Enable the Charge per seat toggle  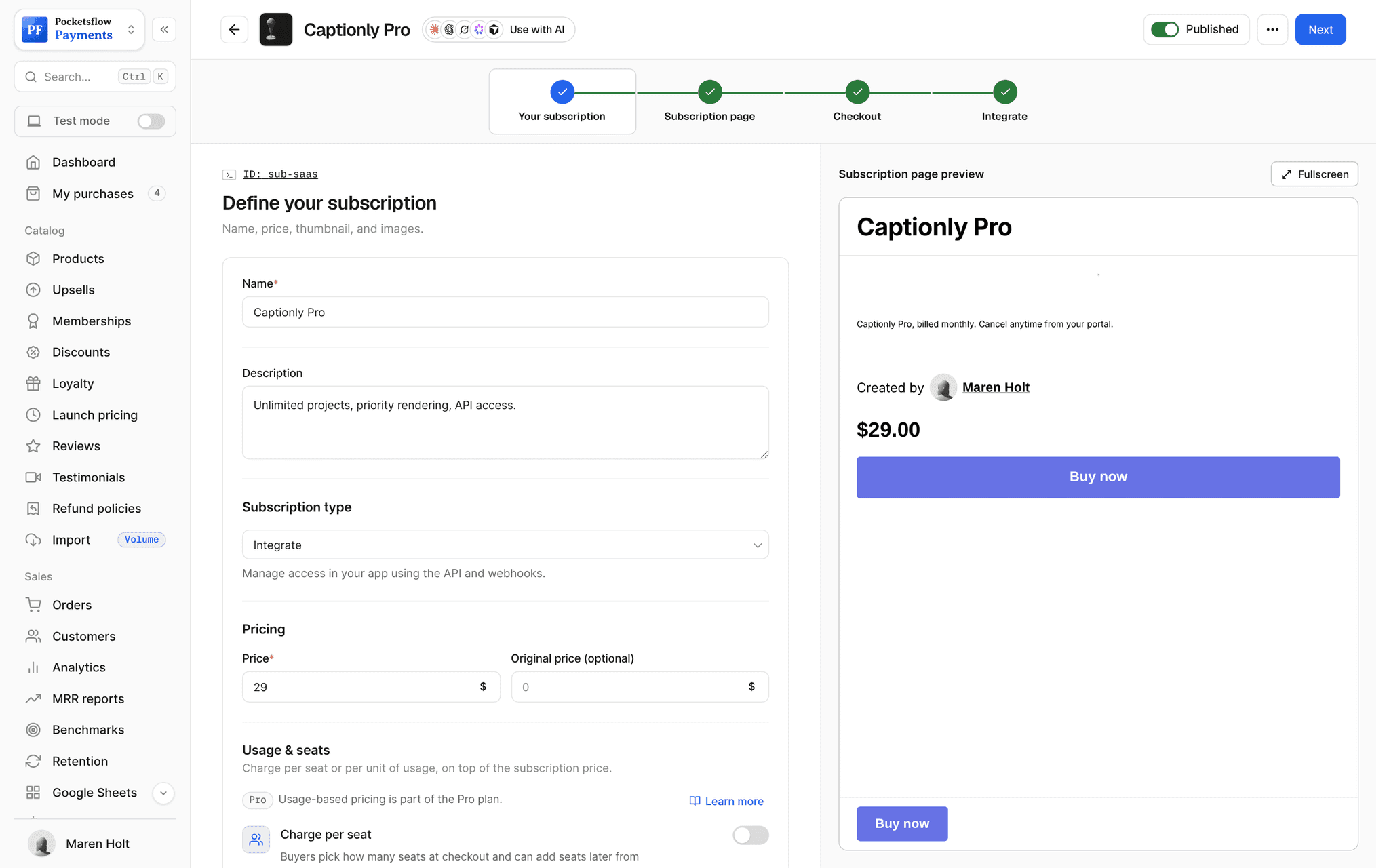tap(751, 835)
